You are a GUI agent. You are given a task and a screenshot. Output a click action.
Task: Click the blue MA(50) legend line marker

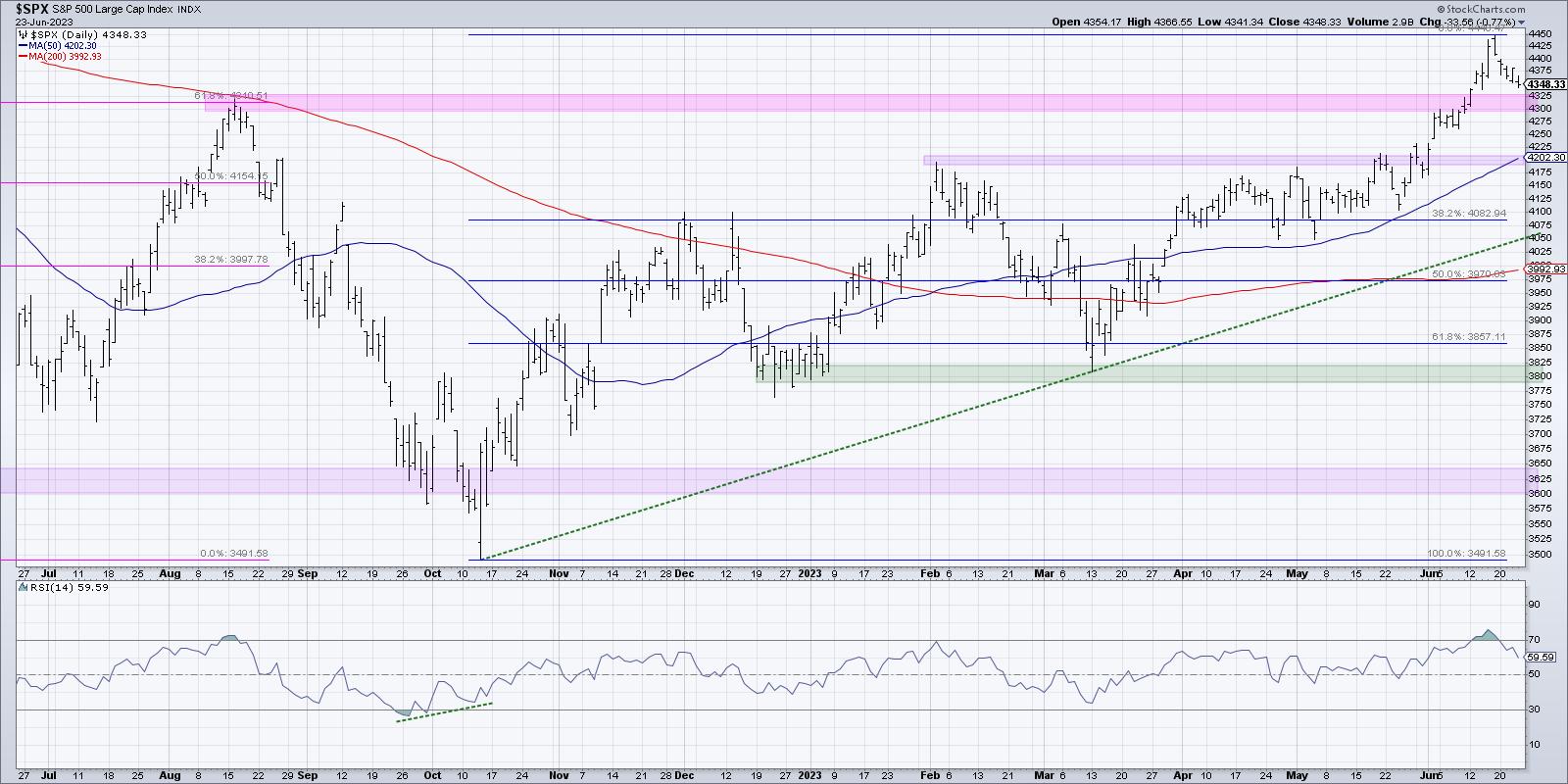[x=23, y=45]
